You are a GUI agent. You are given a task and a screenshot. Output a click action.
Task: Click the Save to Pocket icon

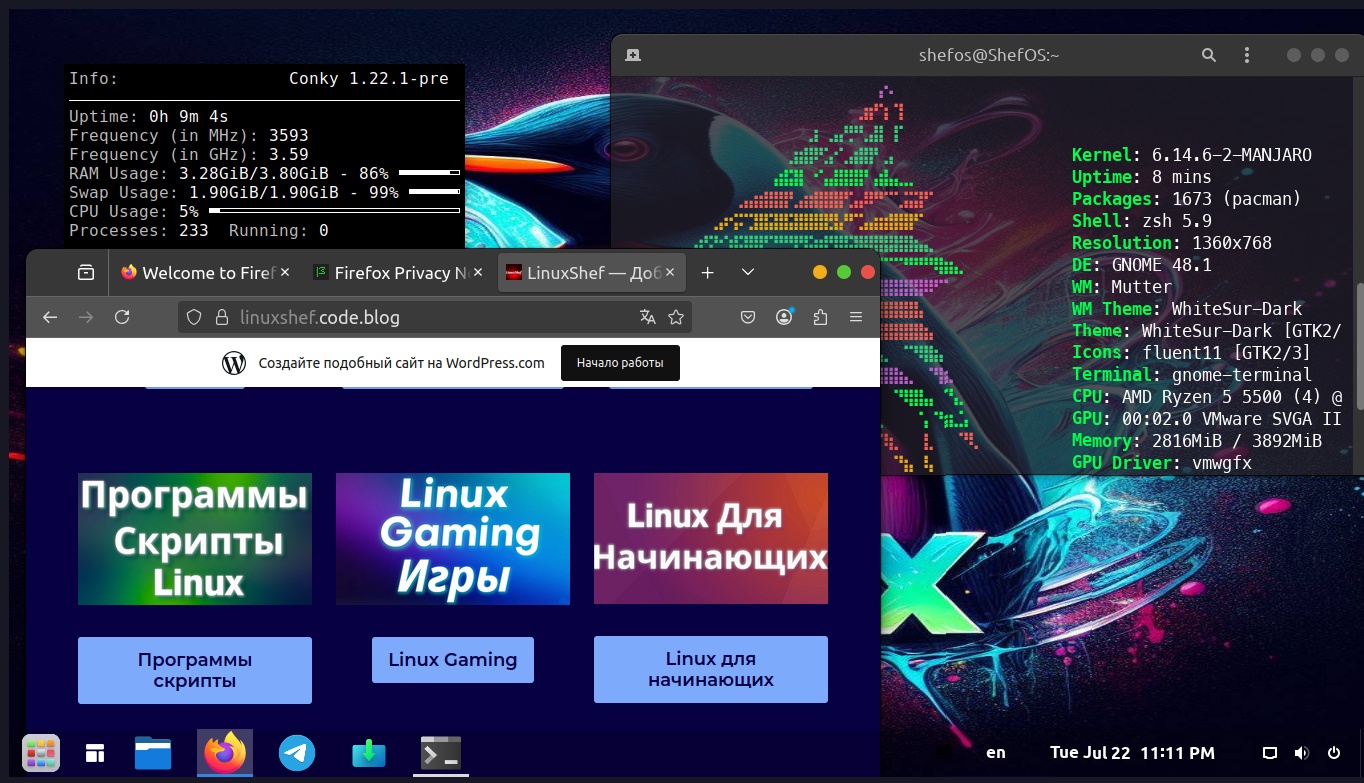748,317
